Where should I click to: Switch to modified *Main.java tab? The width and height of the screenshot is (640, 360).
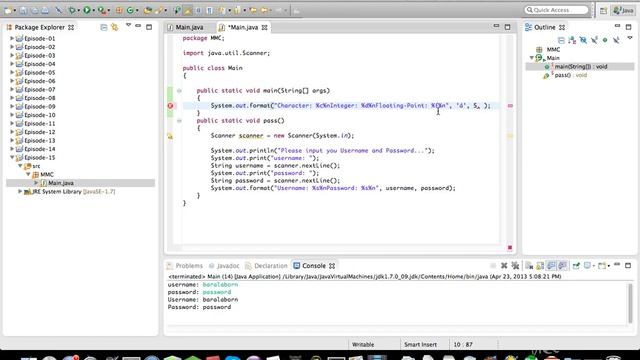pyautogui.click(x=243, y=27)
